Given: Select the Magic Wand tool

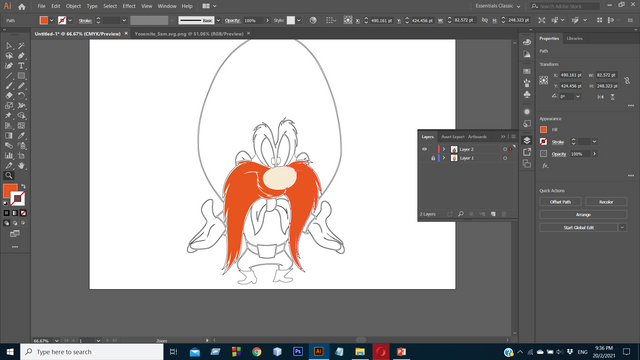Looking at the screenshot, I should pos(21,46).
